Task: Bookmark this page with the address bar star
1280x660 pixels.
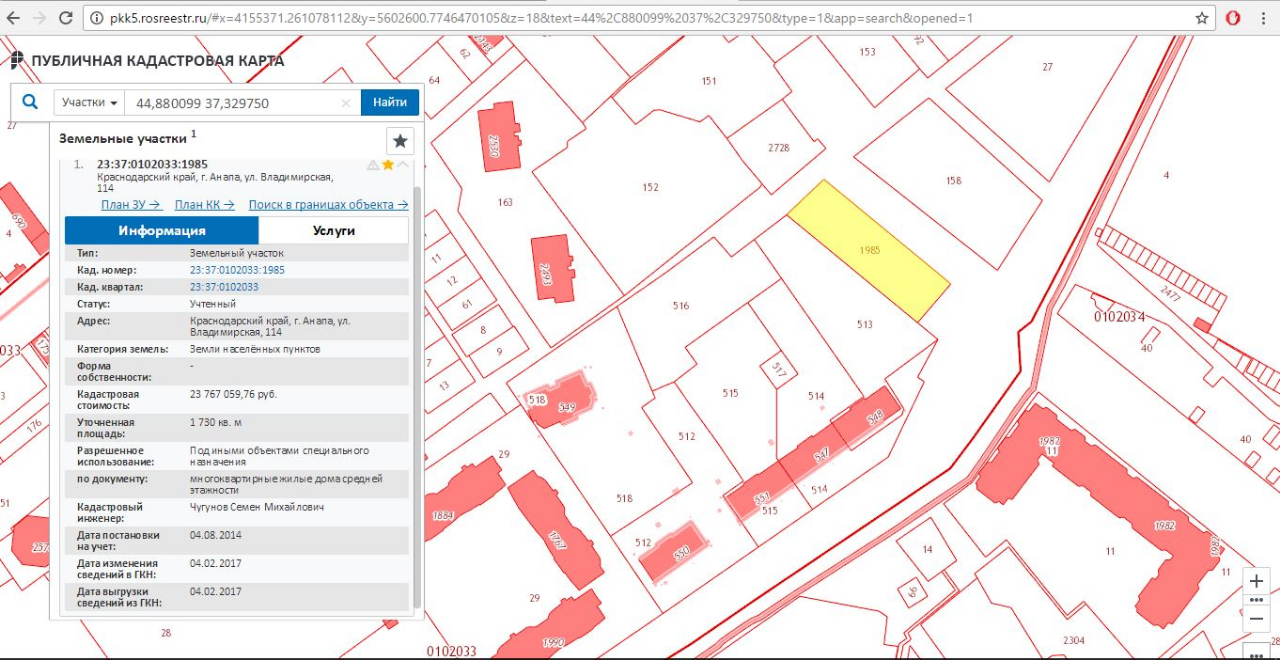Action: click(1201, 18)
